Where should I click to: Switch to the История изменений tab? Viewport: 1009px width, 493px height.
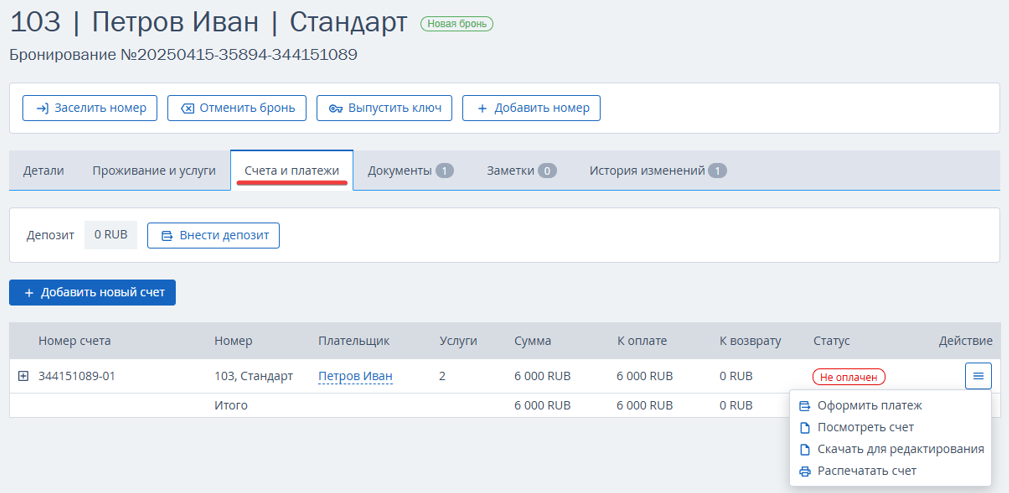point(658,171)
